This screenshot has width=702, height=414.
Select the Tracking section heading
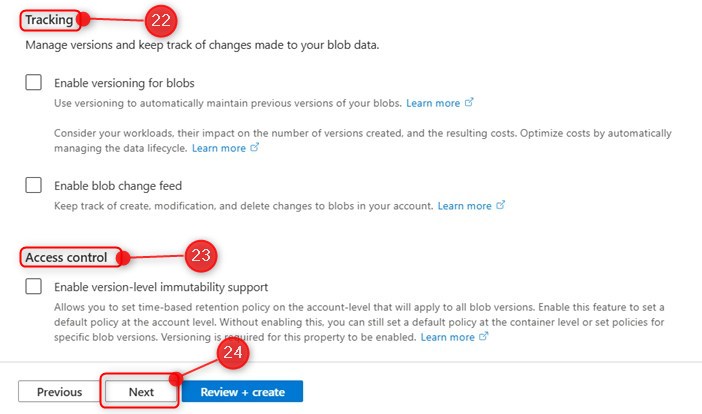click(49, 20)
